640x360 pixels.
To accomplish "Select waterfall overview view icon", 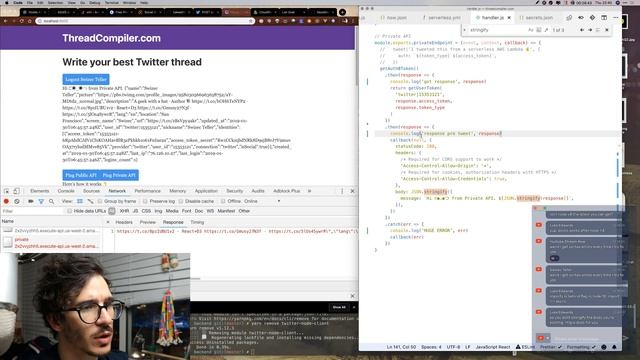I will coord(90,201).
